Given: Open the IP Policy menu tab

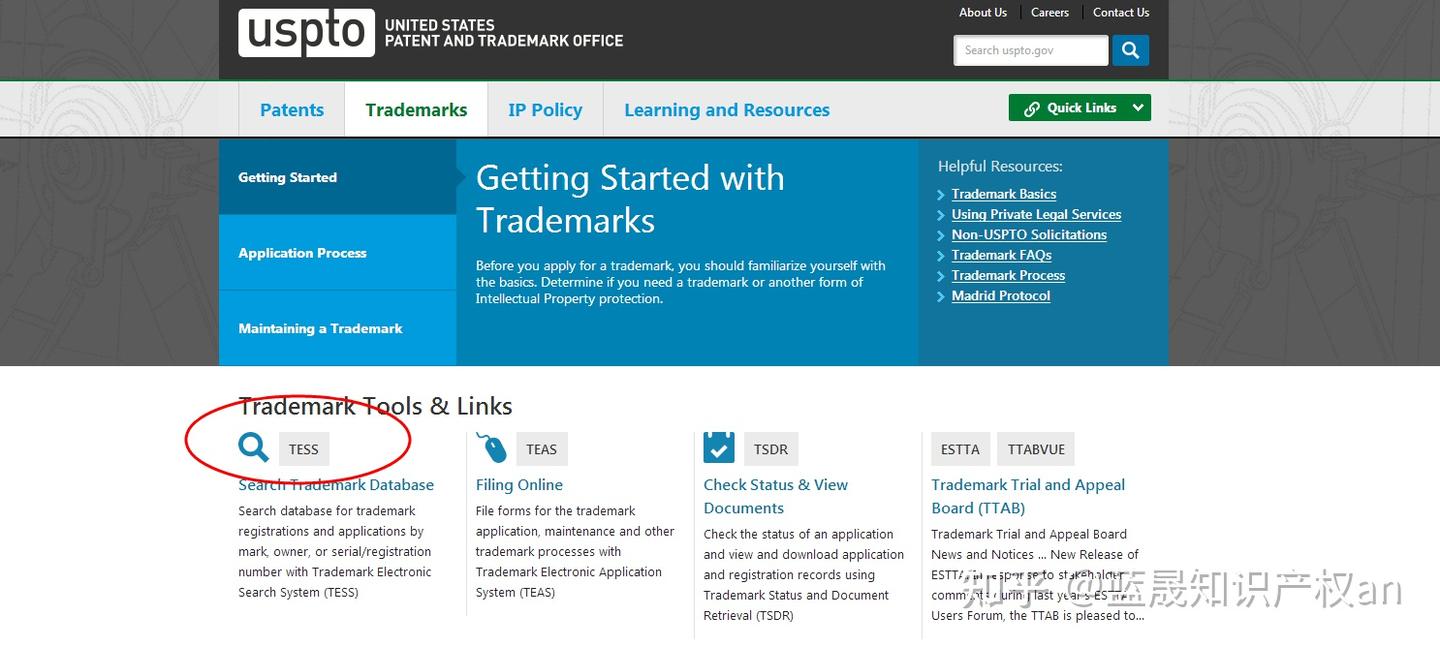Looking at the screenshot, I should pos(545,109).
